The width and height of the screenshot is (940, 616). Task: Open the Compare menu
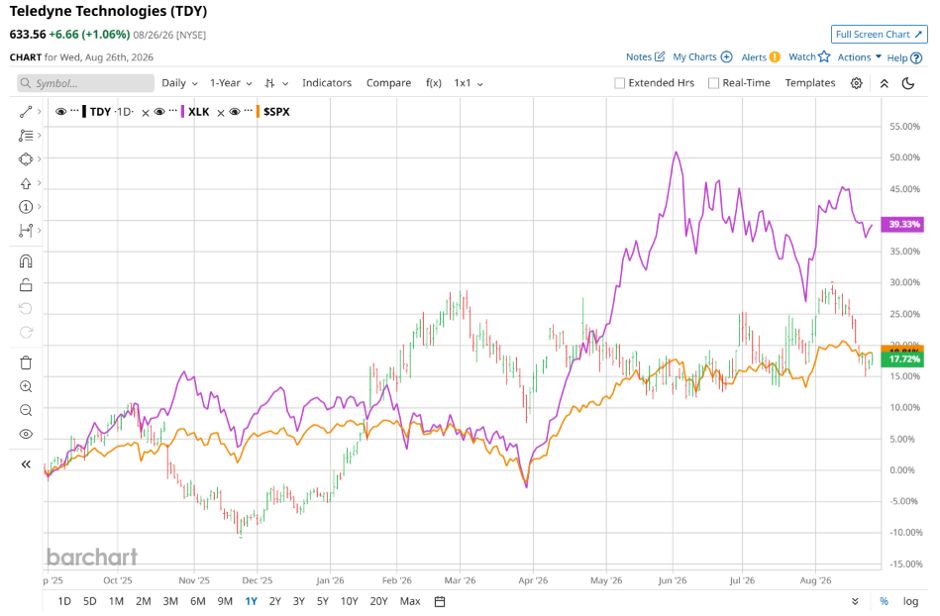point(388,83)
